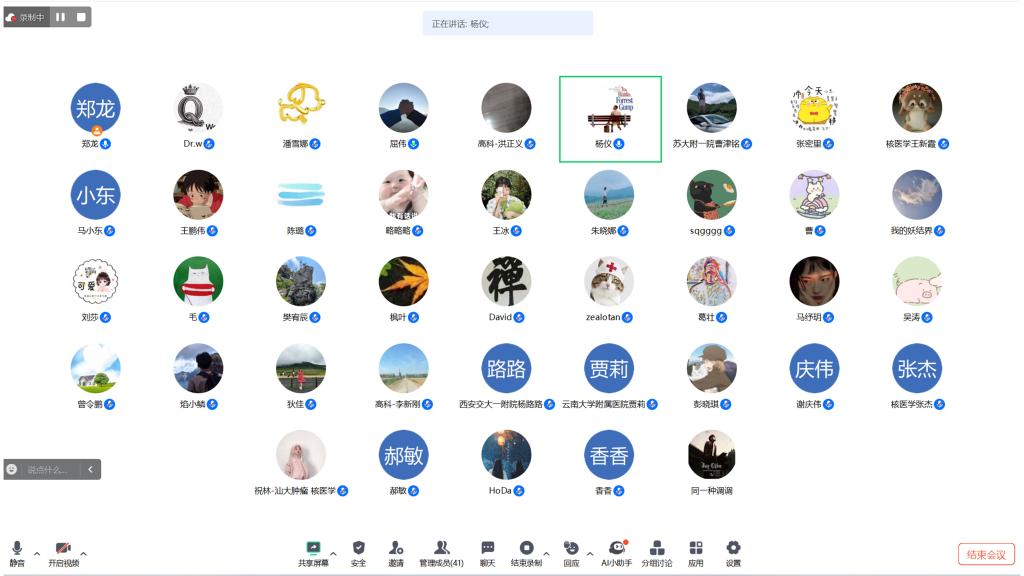Image resolution: width=1024 pixels, height=576 pixels.
Task: Pause the recording in top-left bar
Action: pos(60,17)
